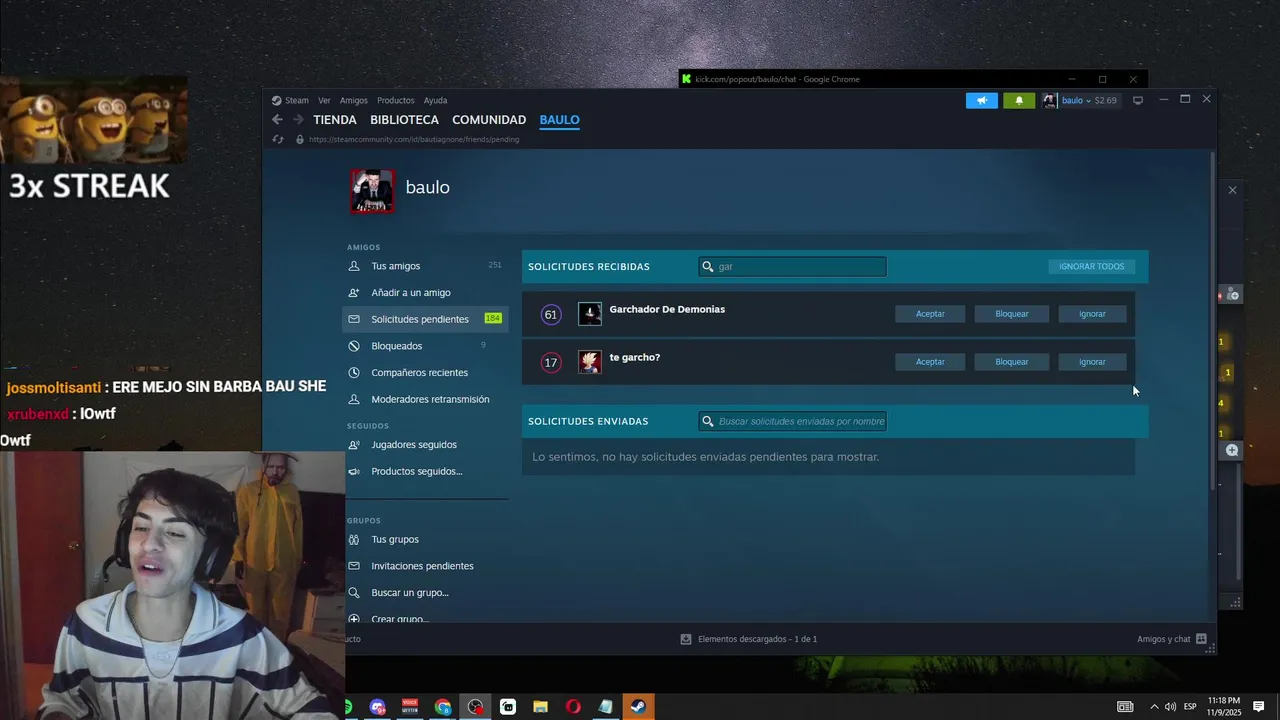Open Steam announcements megaphone button
Screen dimensions: 1280x720
click(982, 100)
